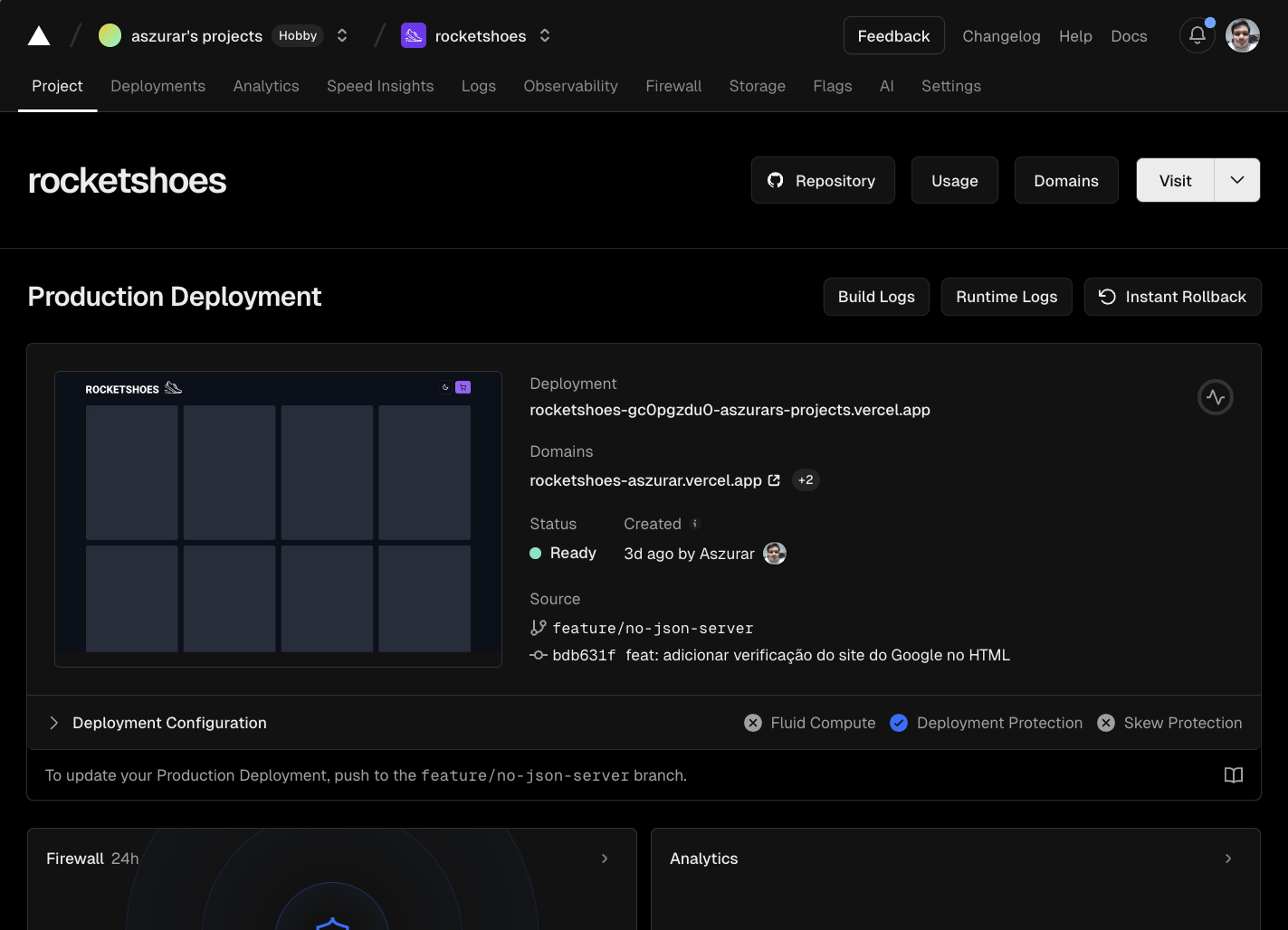
Task: Click the git branch icon under Source
Action: point(539,627)
